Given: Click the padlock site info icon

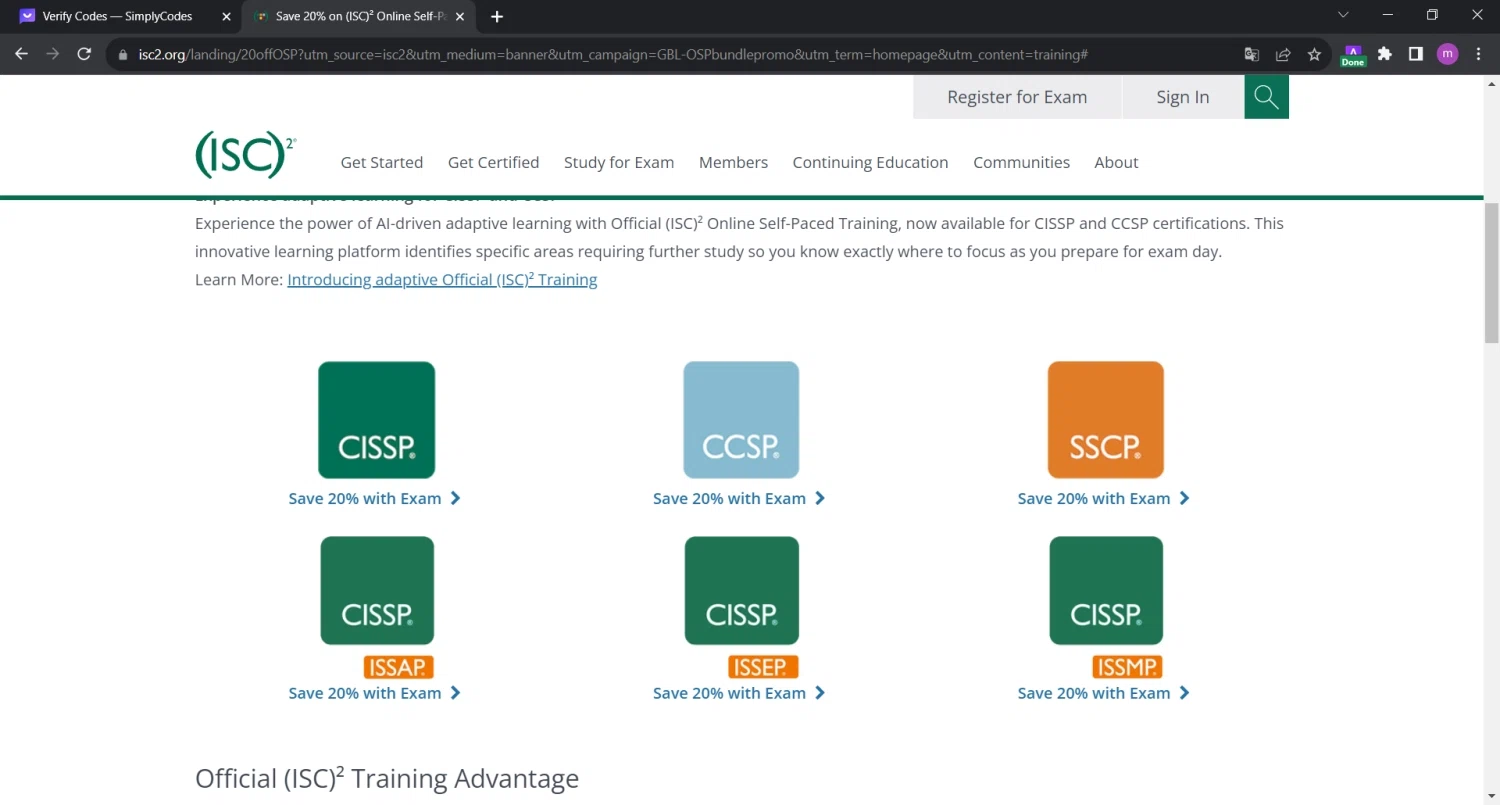Looking at the screenshot, I should (124, 55).
